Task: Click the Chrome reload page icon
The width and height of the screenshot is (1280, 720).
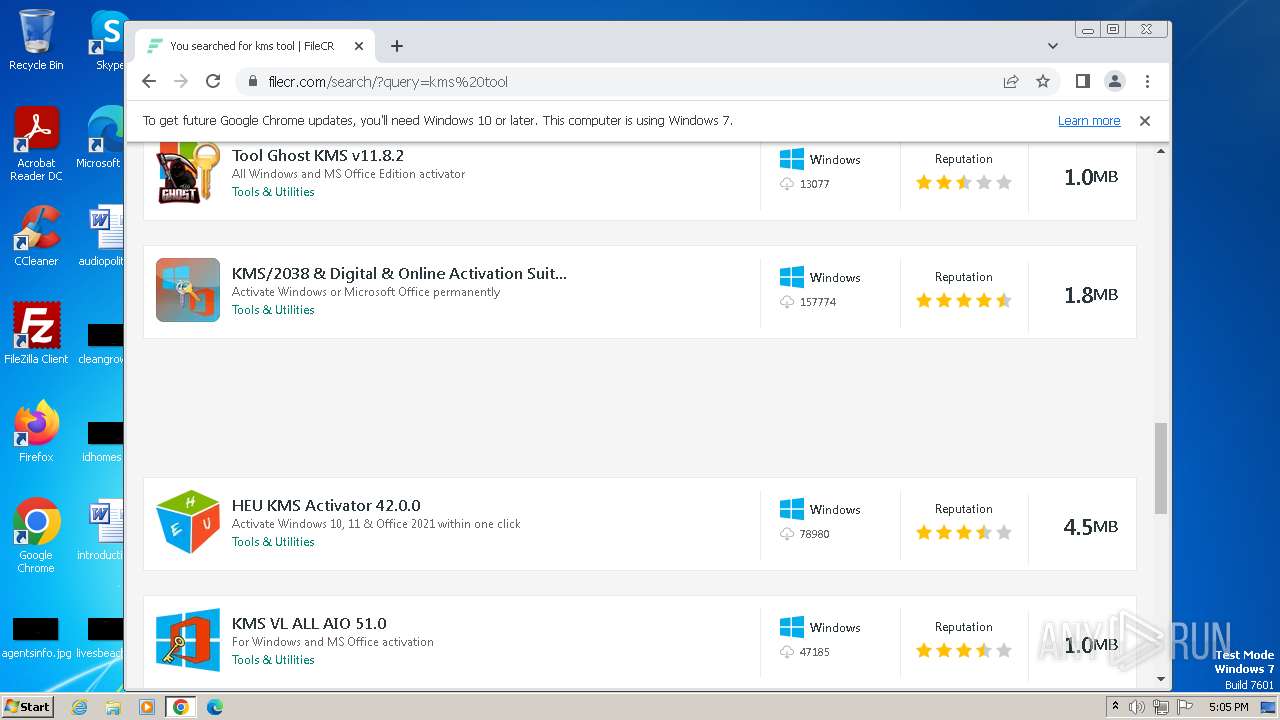Action: (x=213, y=82)
